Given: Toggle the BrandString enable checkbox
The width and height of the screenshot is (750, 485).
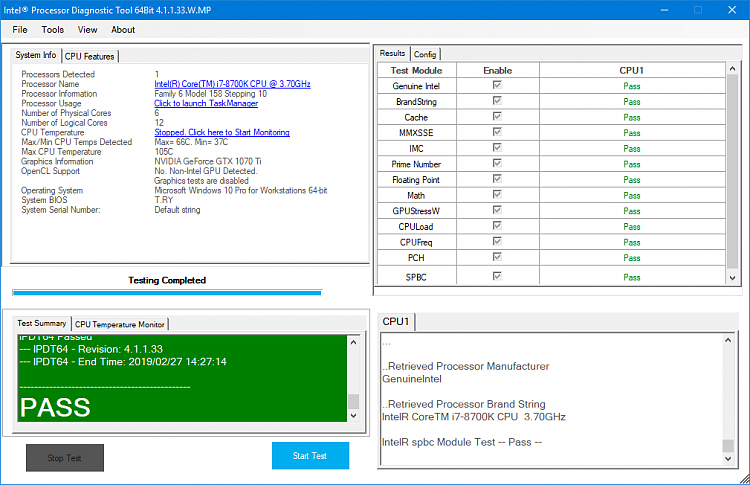Looking at the screenshot, I should (x=497, y=100).
